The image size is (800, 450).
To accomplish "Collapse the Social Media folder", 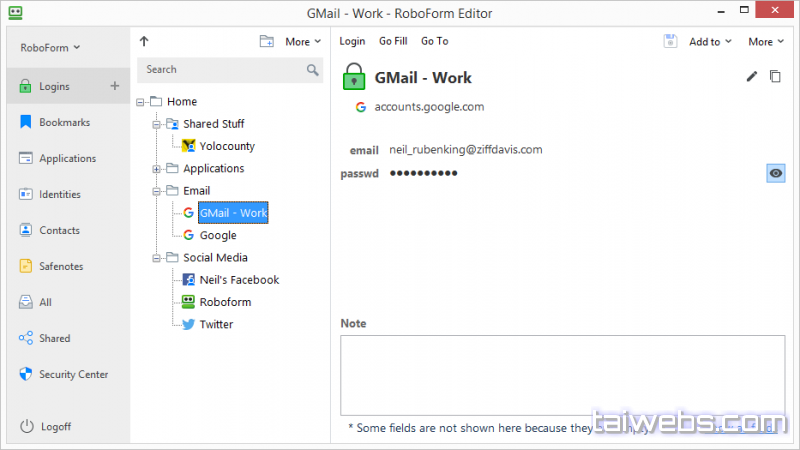I will [x=156, y=258].
